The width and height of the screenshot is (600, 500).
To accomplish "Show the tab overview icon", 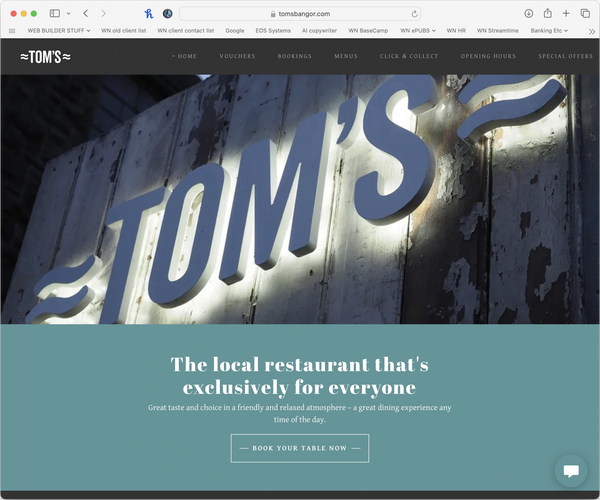I will [x=585, y=13].
